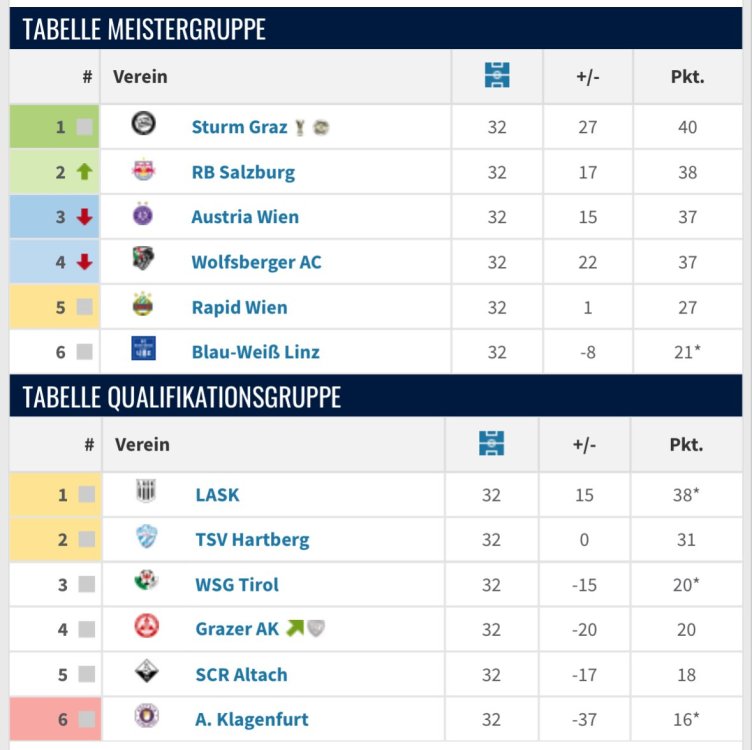
Task: Click the A. Klagenfurt club crest
Action: click(x=147, y=717)
